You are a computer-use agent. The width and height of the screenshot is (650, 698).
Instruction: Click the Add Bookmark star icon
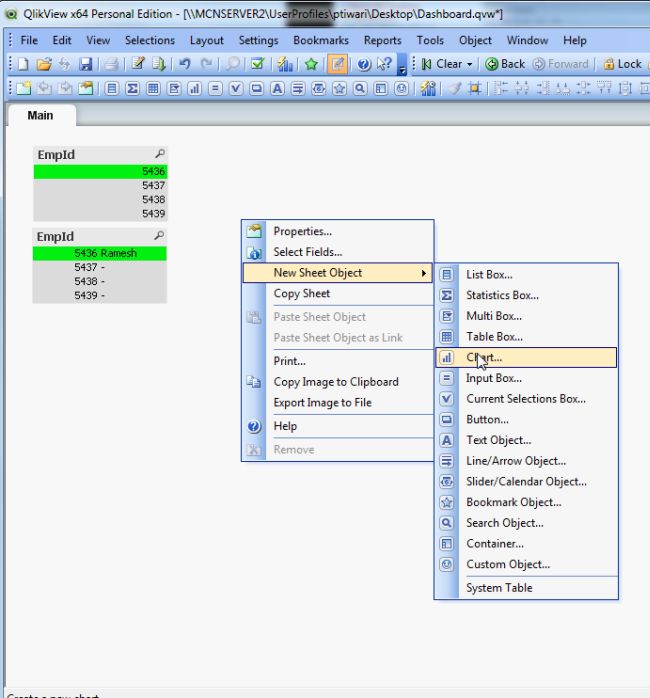tap(311, 64)
